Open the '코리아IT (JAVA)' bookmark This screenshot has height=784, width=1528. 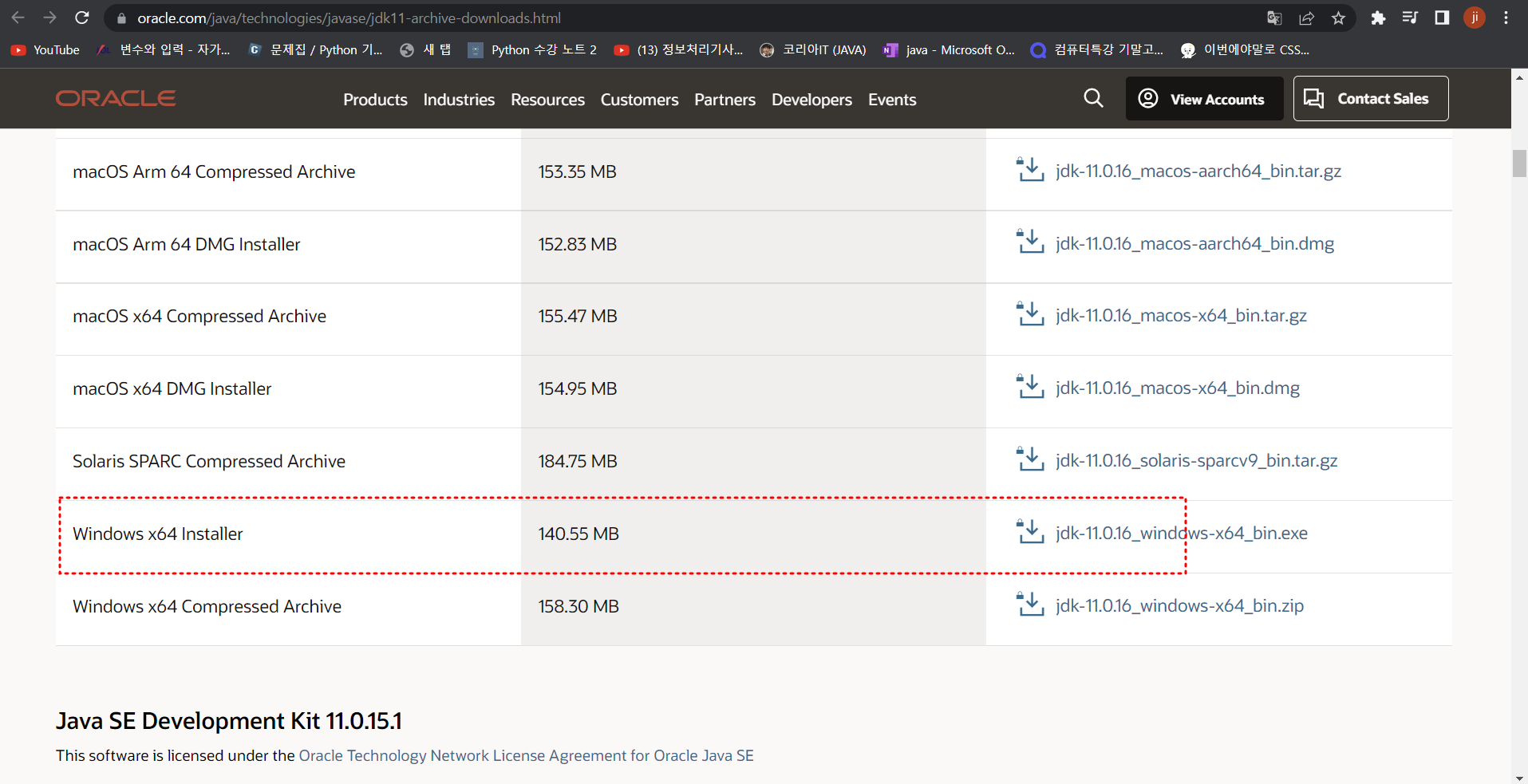pyautogui.click(x=813, y=49)
